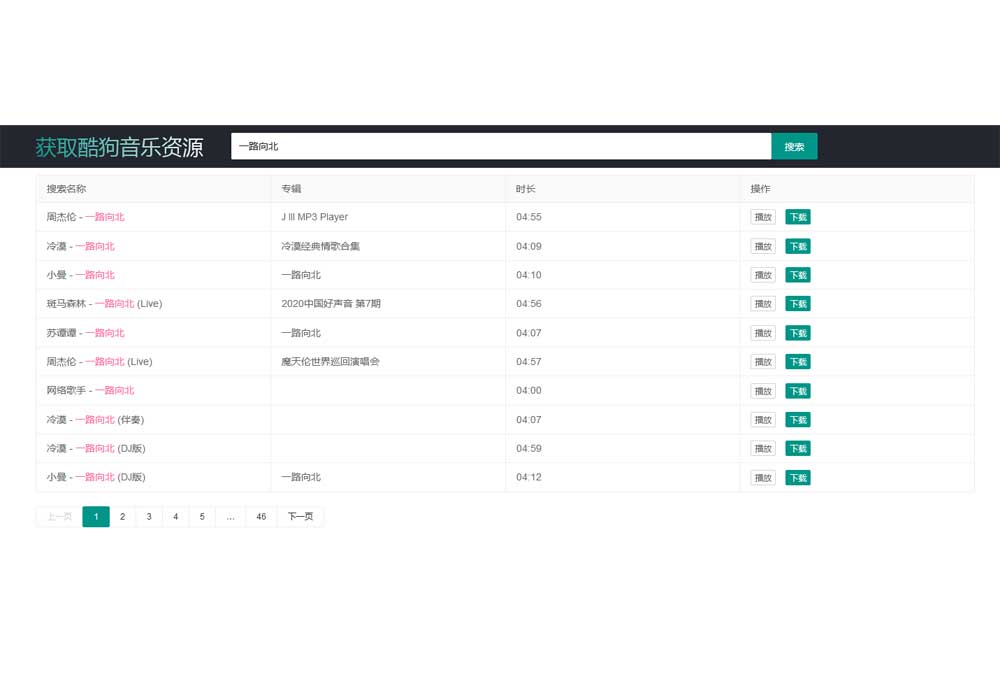Play the song from 冷漠经典情歌合集 album
Image resolution: width=1000 pixels, height=693 pixels.
click(763, 246)
